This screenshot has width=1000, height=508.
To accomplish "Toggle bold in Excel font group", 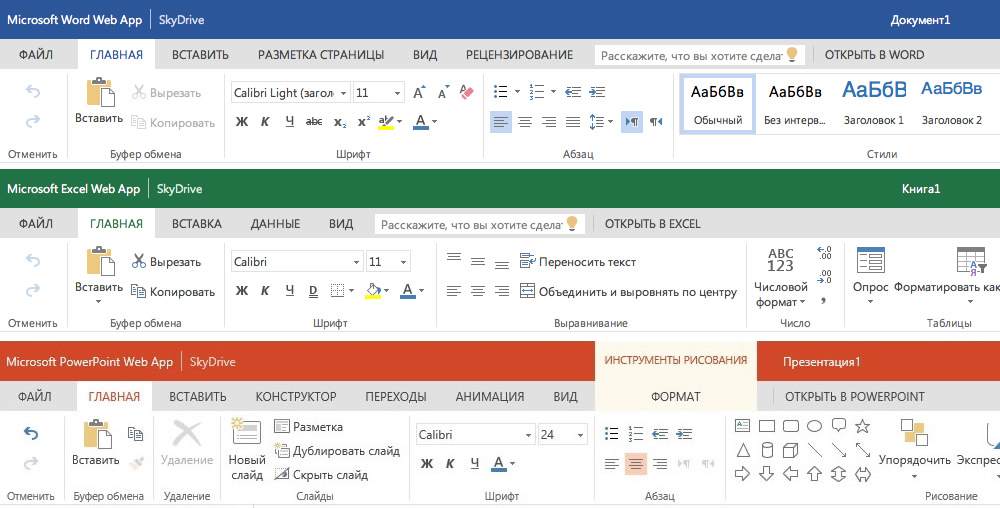I will pyautogui.click(x=242, y=291).
